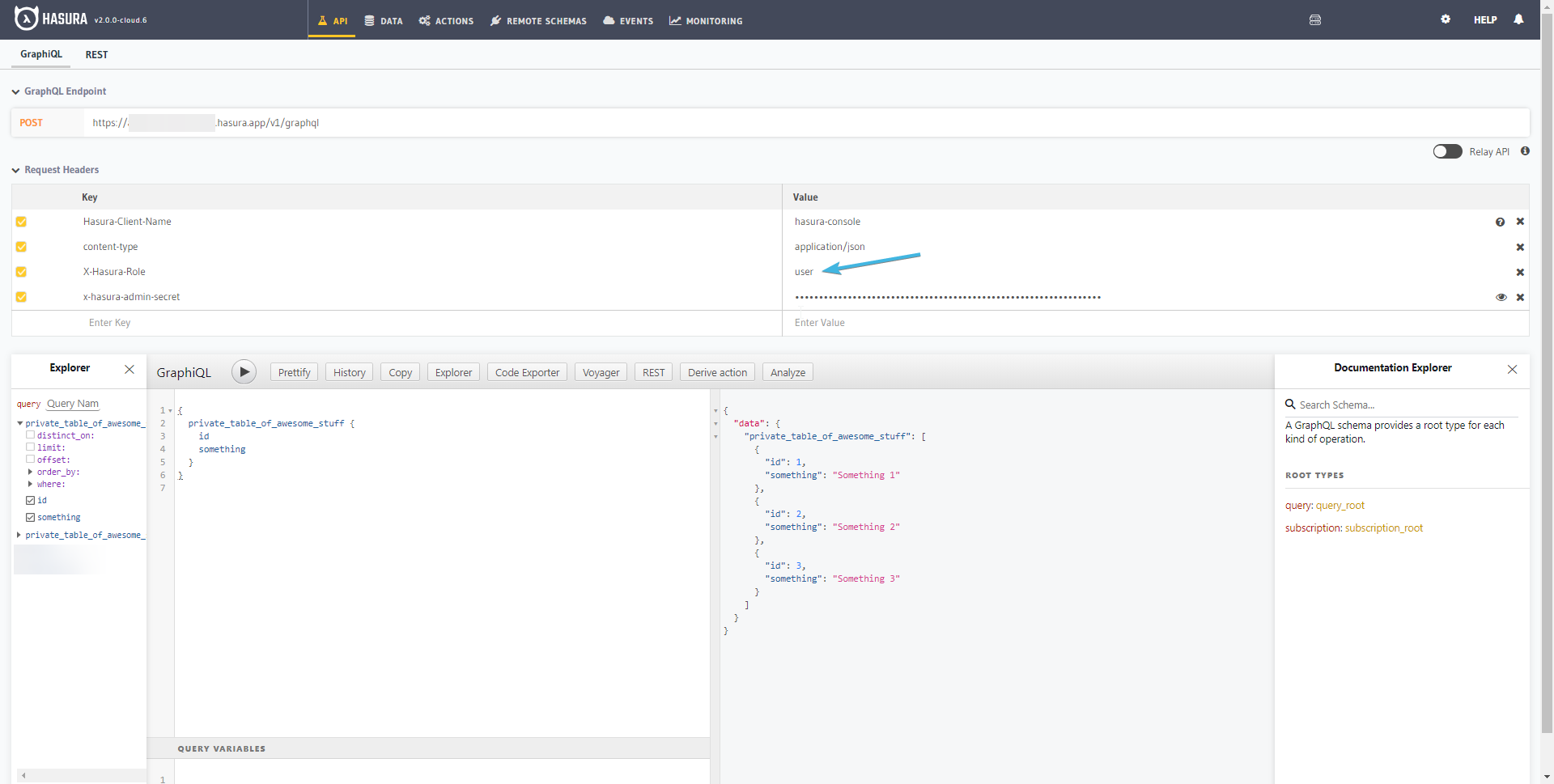The height and width of the screenshot is (784, 1554).
Task: Click the REST toolbar button
Action: click(x=653, y=372)
